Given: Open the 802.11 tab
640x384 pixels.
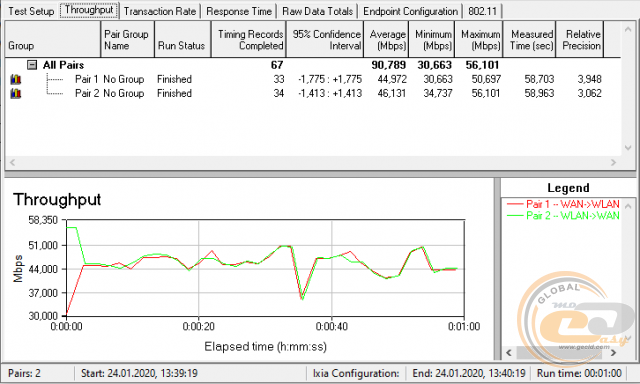Looking at the screenshot, I should coord(482,11).
